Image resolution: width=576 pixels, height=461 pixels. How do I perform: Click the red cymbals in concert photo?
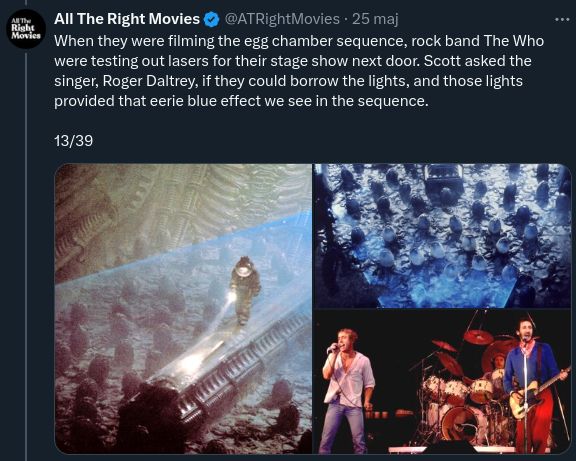click(467, 343)
